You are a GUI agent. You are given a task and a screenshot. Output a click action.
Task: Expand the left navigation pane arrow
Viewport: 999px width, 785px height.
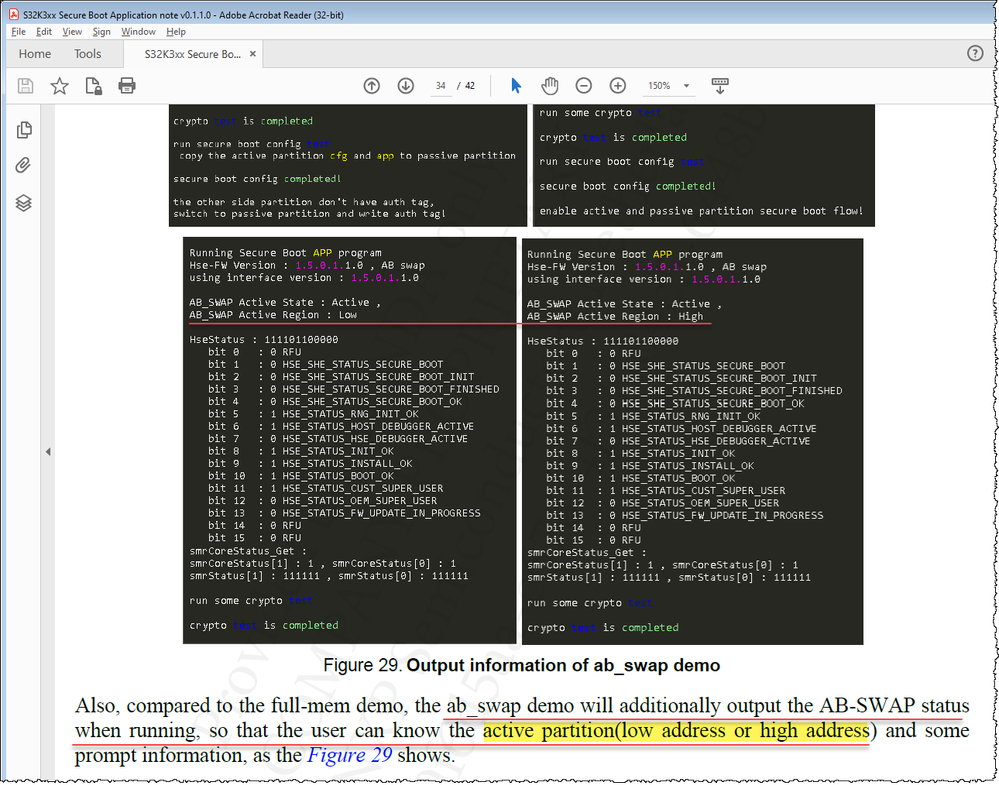48,452
